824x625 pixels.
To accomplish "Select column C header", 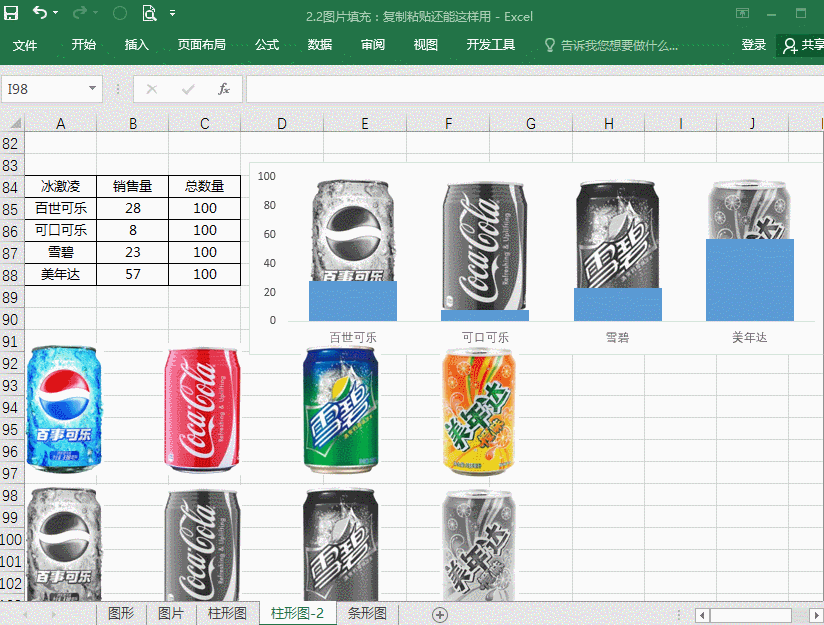I will coord(204,124).
